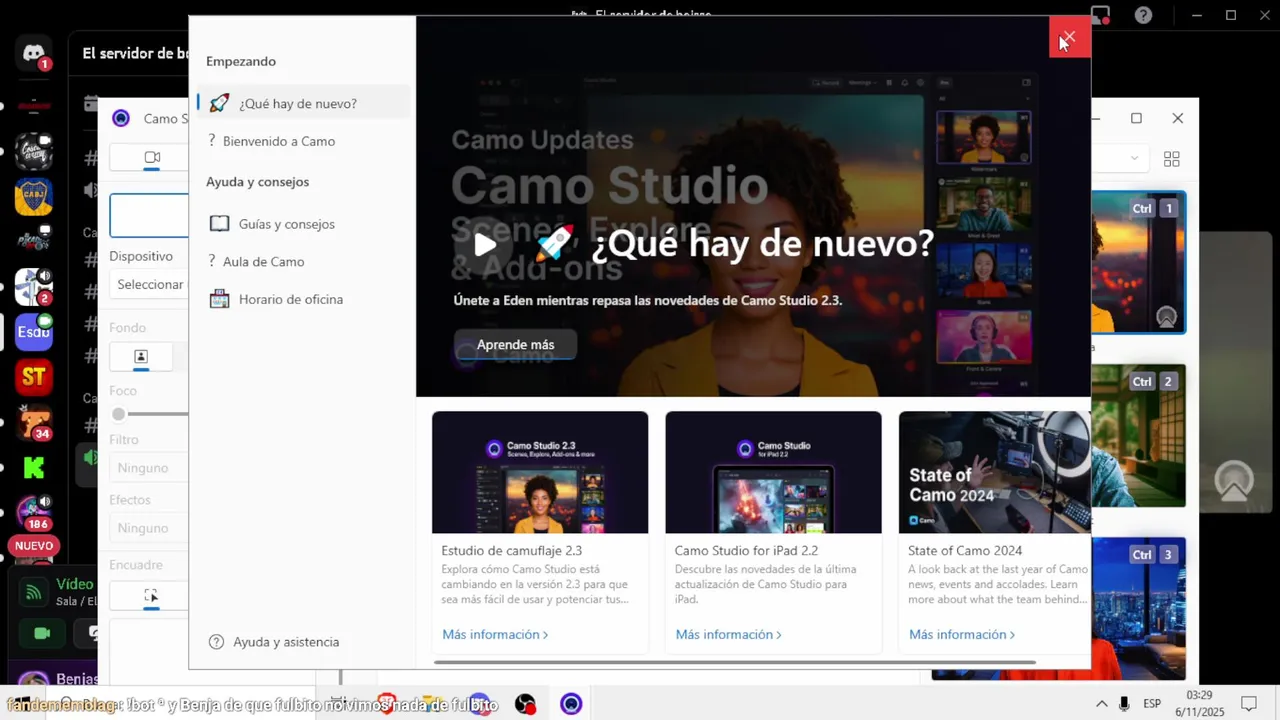Open Discord home with 1 notification
1280x720 pixels.
[34, 54]
